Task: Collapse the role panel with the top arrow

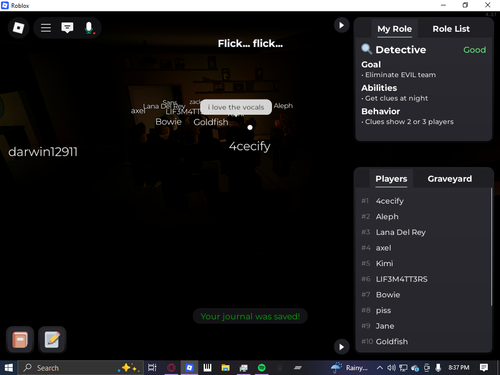Action: [x=341, y=25]
